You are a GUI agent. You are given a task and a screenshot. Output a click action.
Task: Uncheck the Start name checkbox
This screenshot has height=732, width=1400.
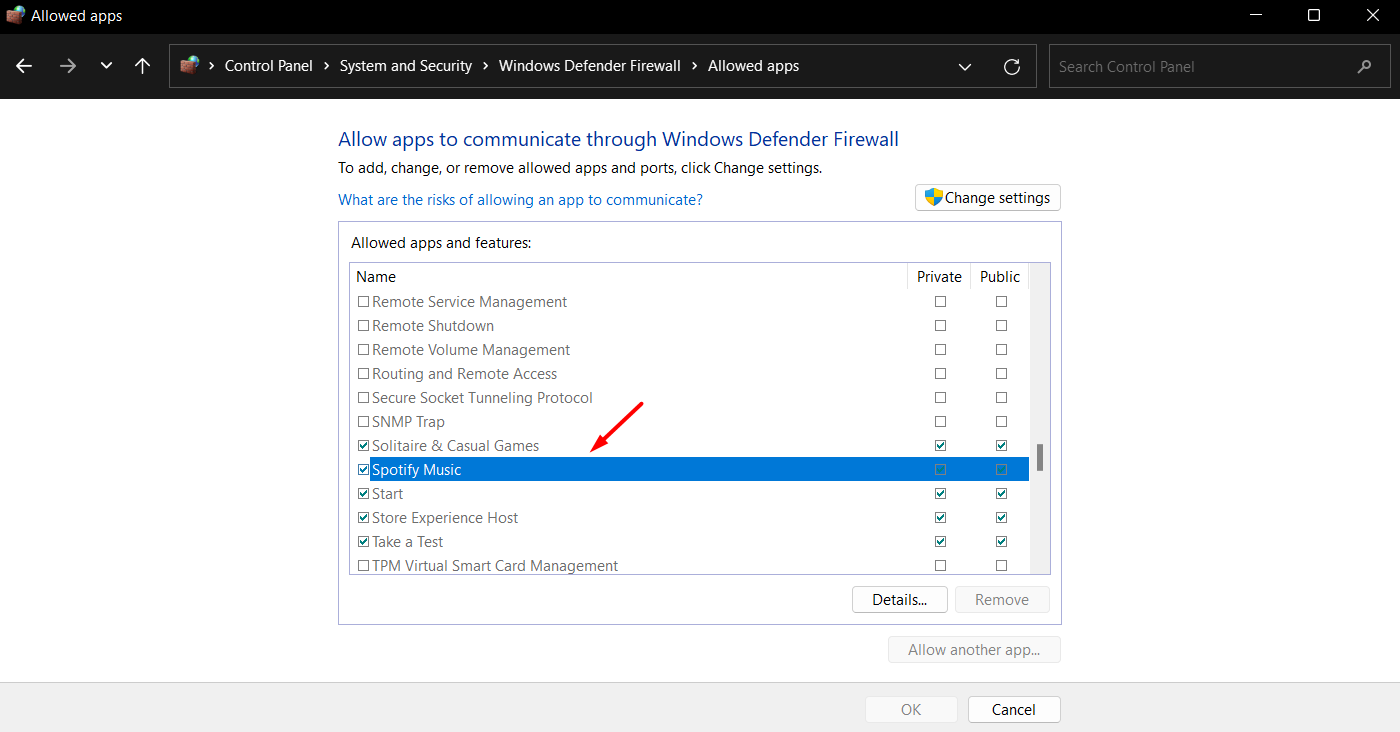click(x=364, y=494)
